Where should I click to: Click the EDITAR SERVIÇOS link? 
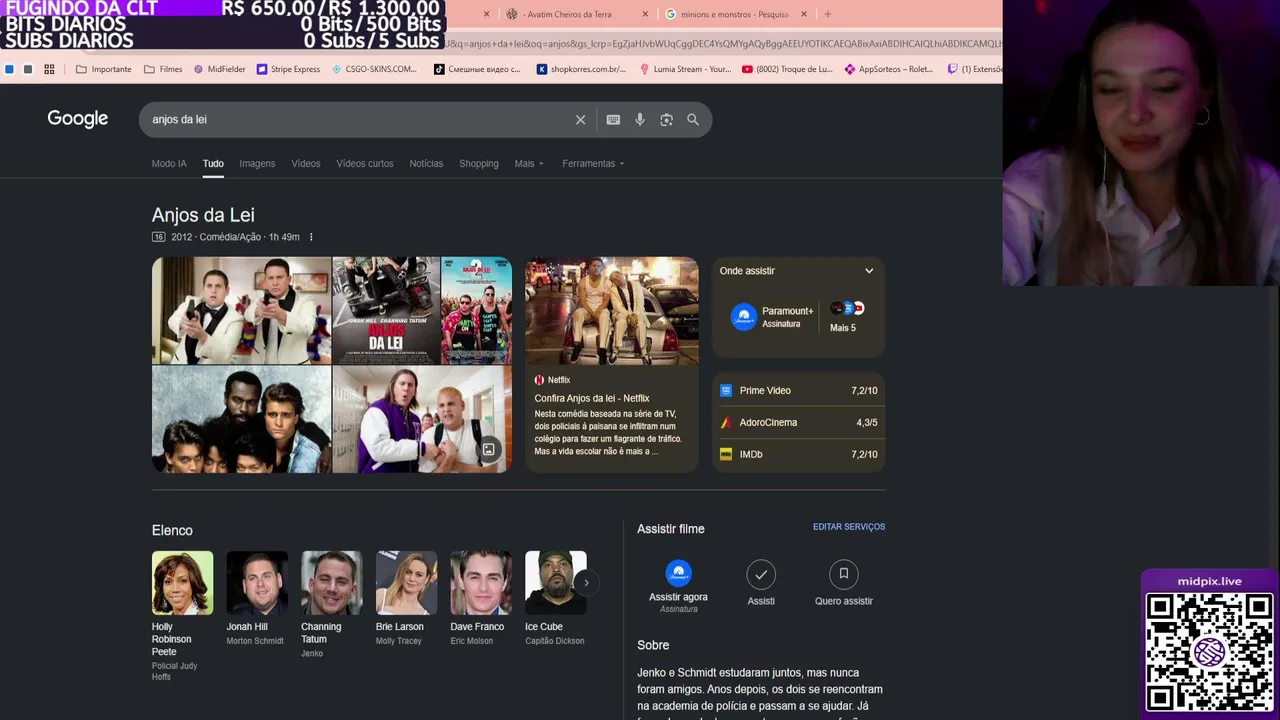point(849,527)
